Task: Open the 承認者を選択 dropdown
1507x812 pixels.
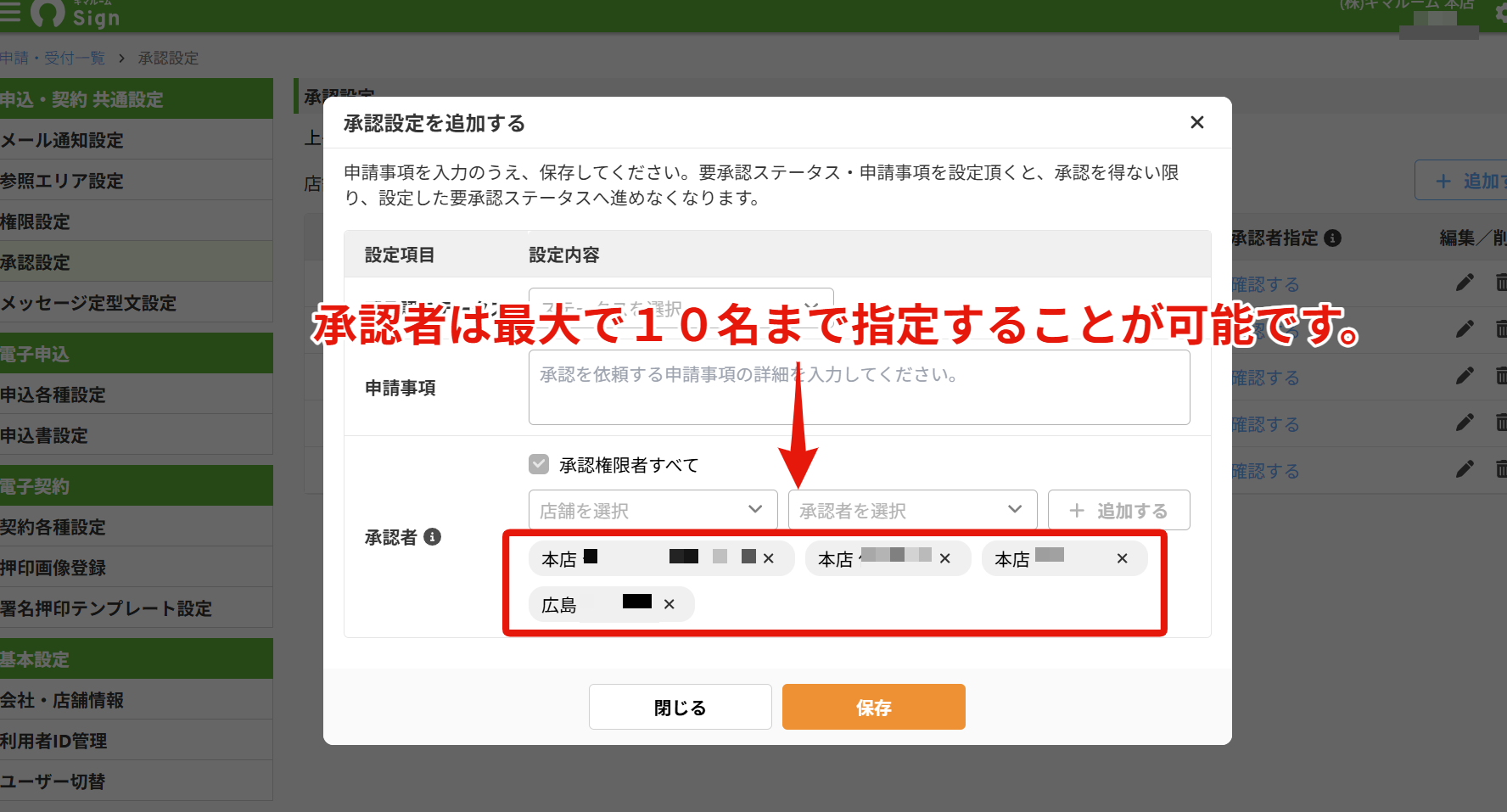Action: [x=912, y=510]
